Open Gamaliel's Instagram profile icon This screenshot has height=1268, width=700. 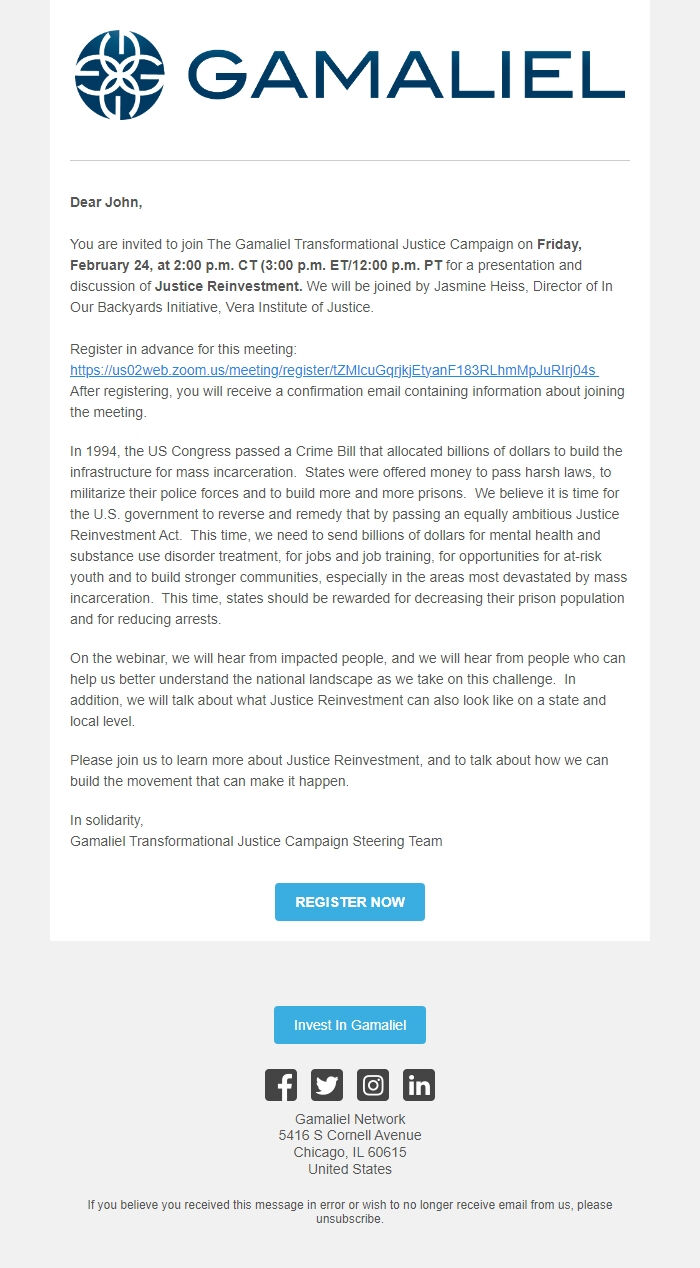point(373,1084)
